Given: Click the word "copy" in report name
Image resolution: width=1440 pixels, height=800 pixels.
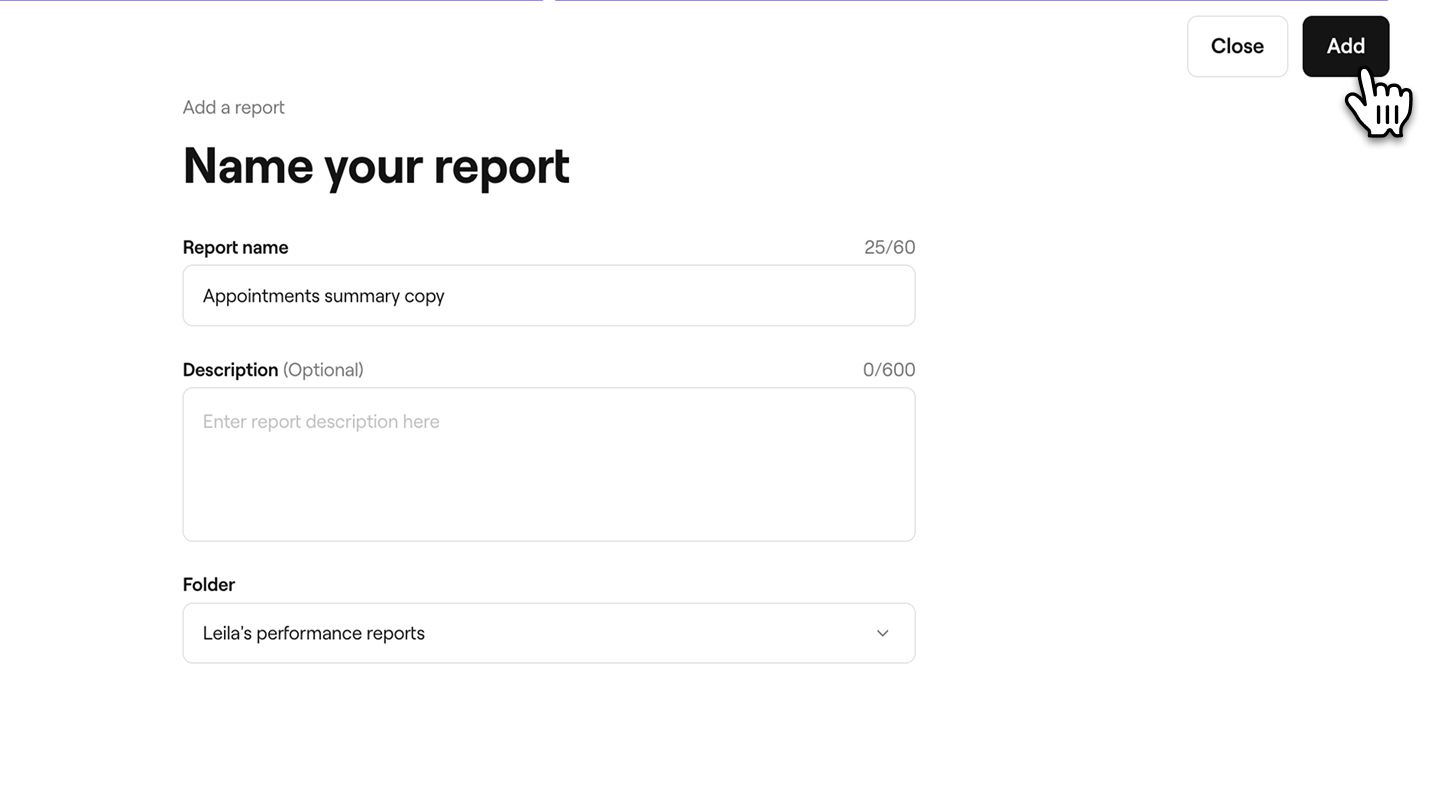Looking at the screenshot, I should click(424, 297).
